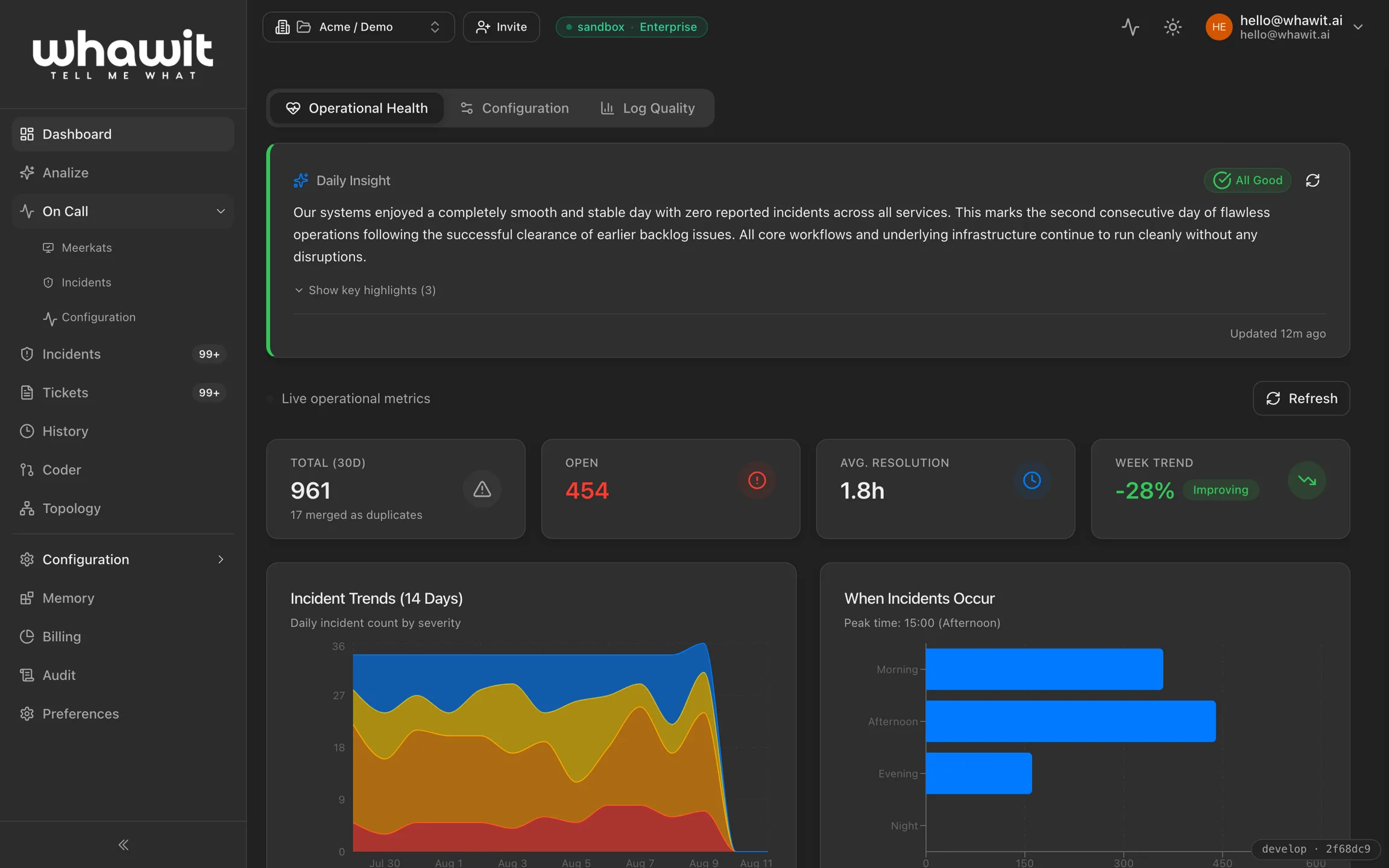This screenshot has height=868, width=1389.
Task: Click the Total (30D) warning triangle icon
Action: (482, 489)
